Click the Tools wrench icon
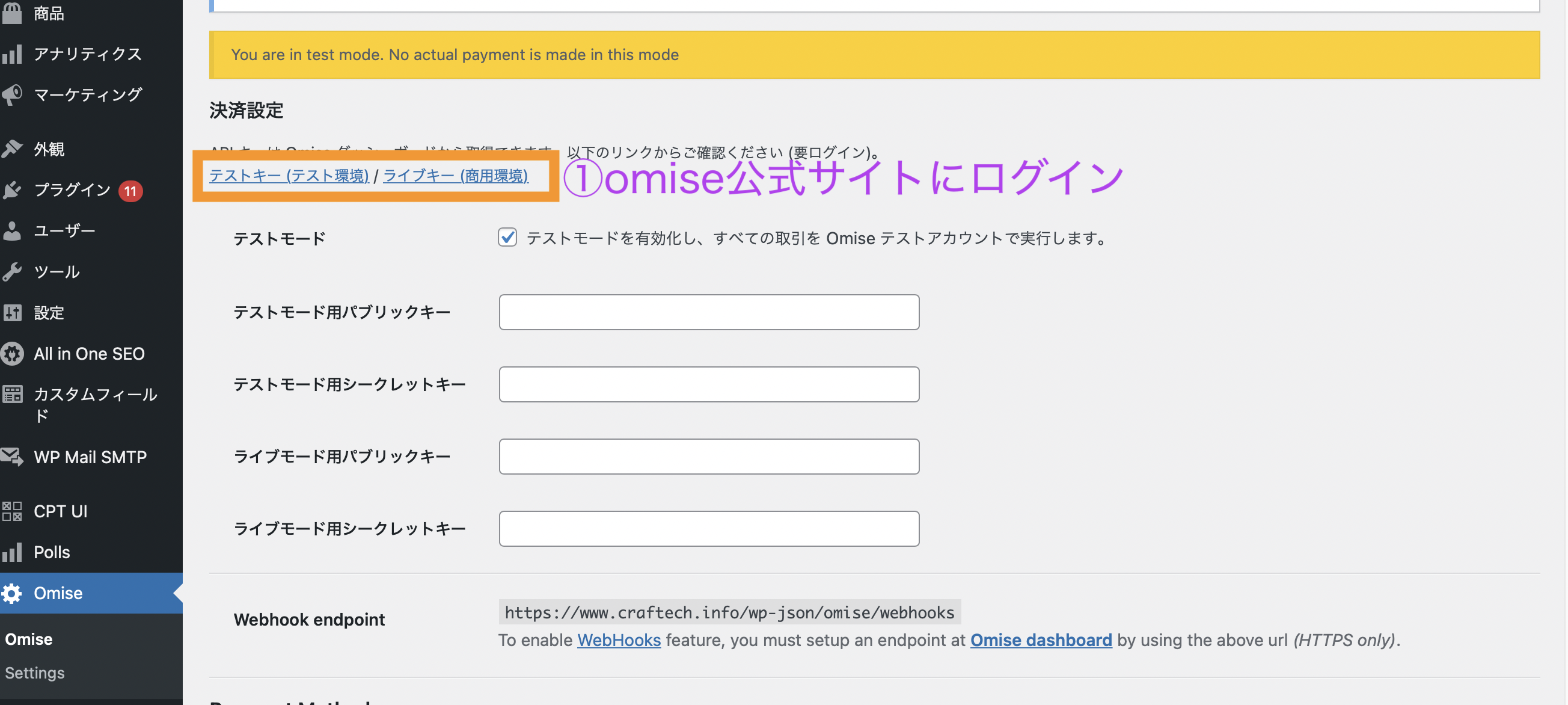Viewport: 1568px width, 705px height. coord(12,271)
